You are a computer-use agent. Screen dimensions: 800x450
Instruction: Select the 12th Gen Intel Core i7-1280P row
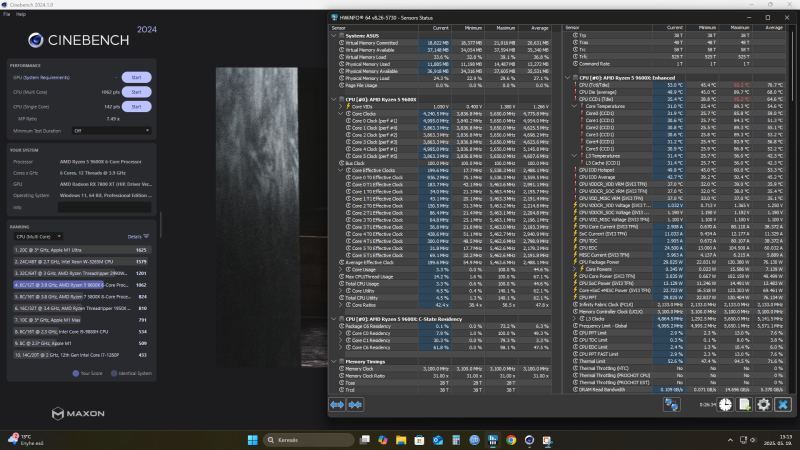click(x=82, y=355)
